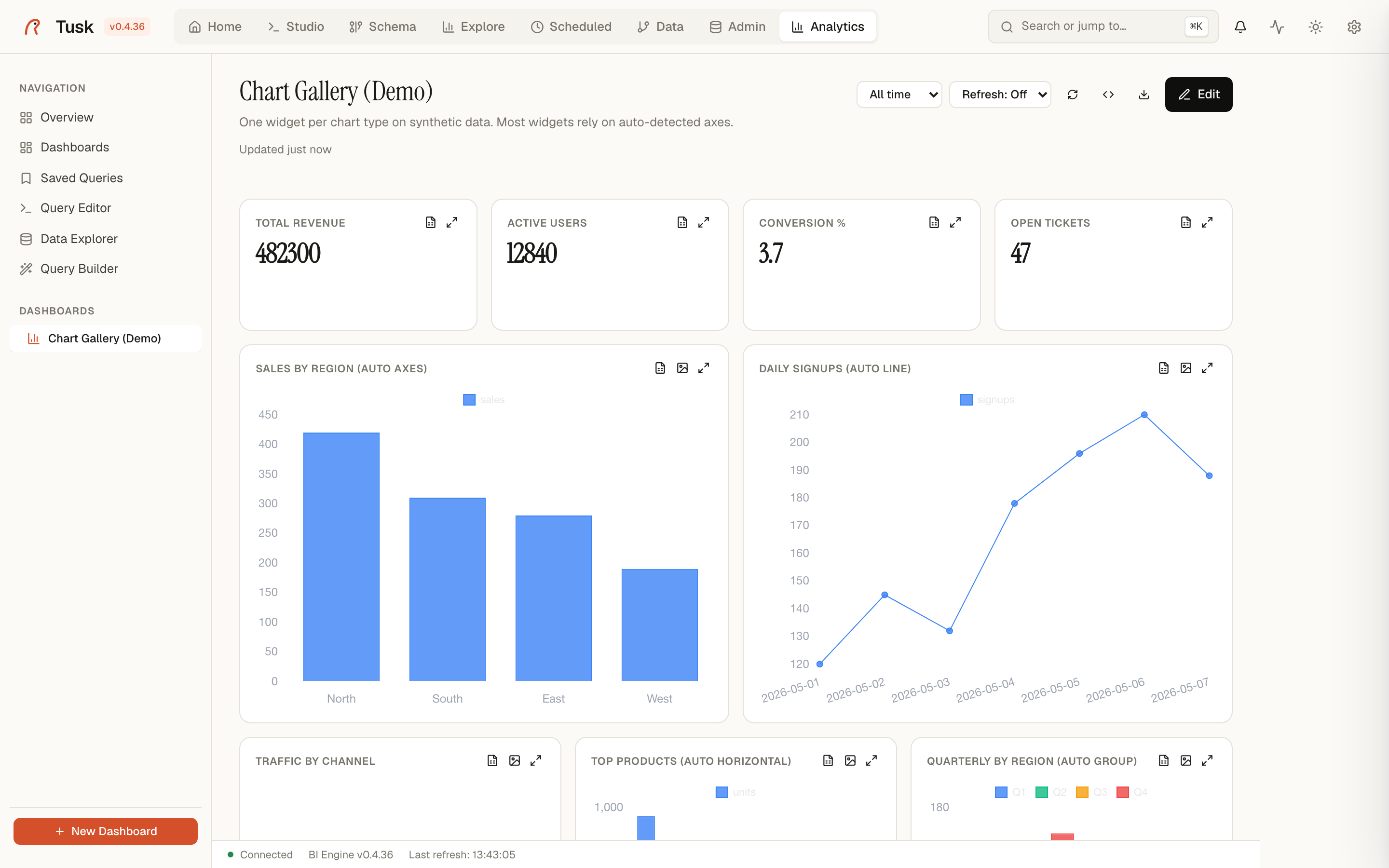Expand Quarterly by Region fullscreen
Image resolution: width=1389 pixels, height=868 pixels.
[x=1208, y=760]
